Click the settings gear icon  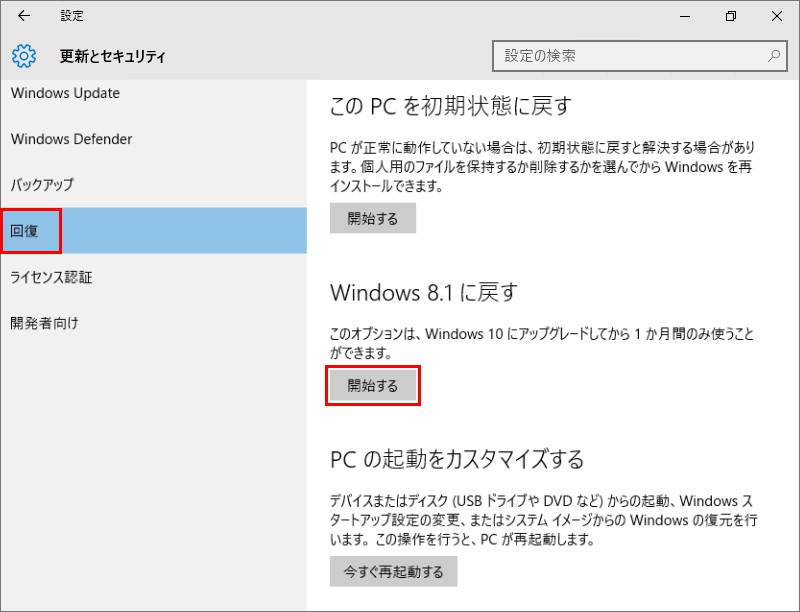coord(23,56)
